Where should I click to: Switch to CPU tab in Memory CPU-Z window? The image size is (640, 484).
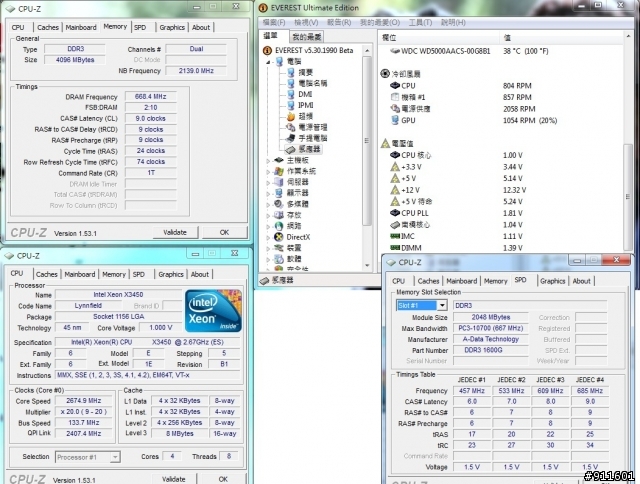coord(18,27)
